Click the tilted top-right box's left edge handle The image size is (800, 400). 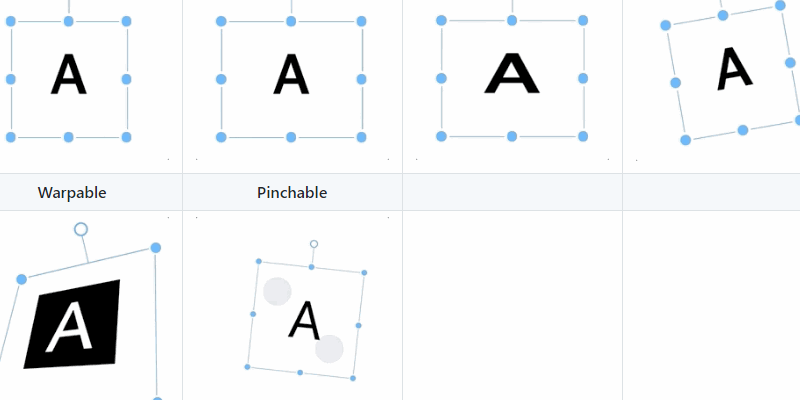click(676, 82)
